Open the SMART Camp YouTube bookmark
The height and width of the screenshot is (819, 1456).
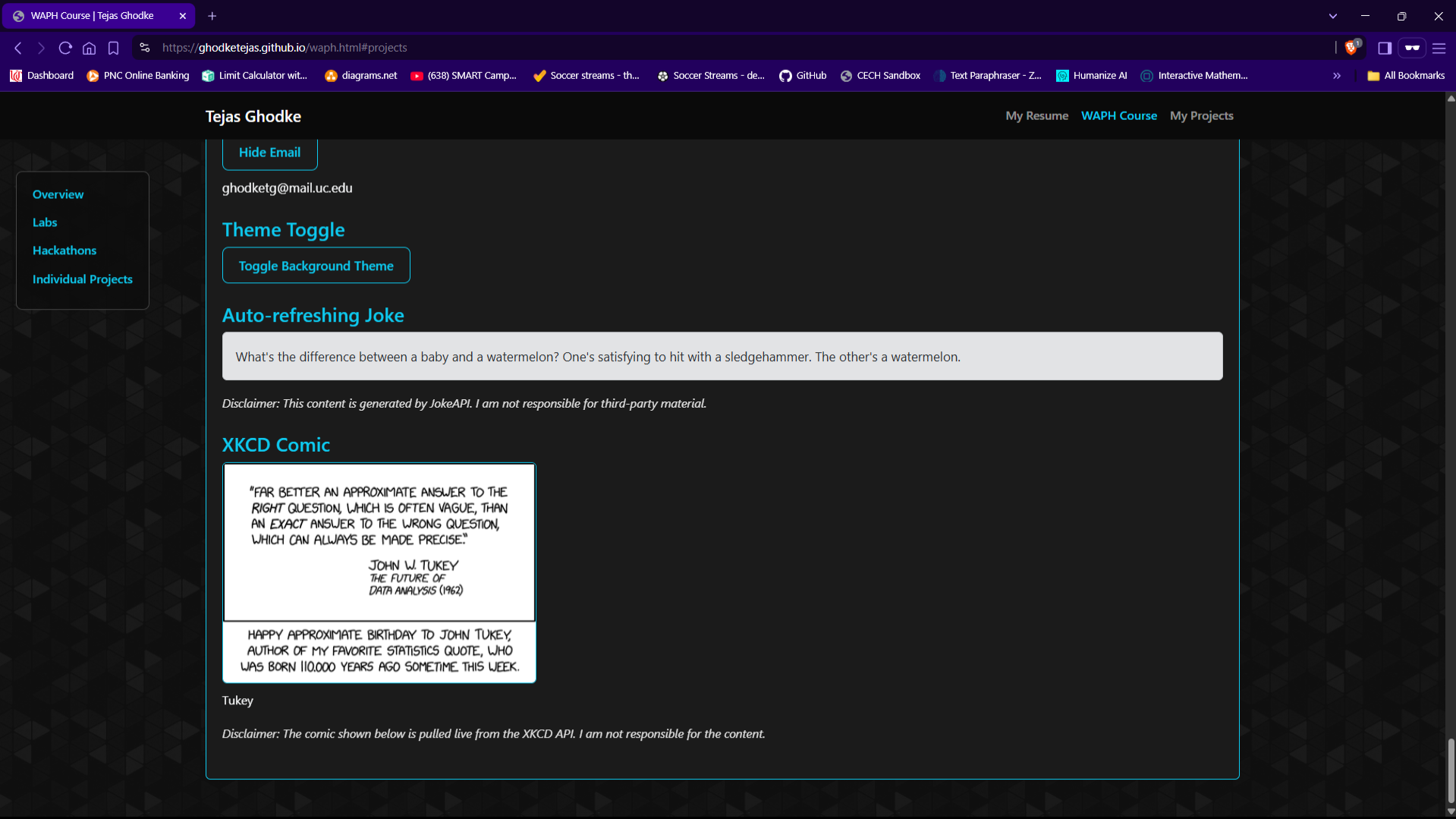click(464, 76)
